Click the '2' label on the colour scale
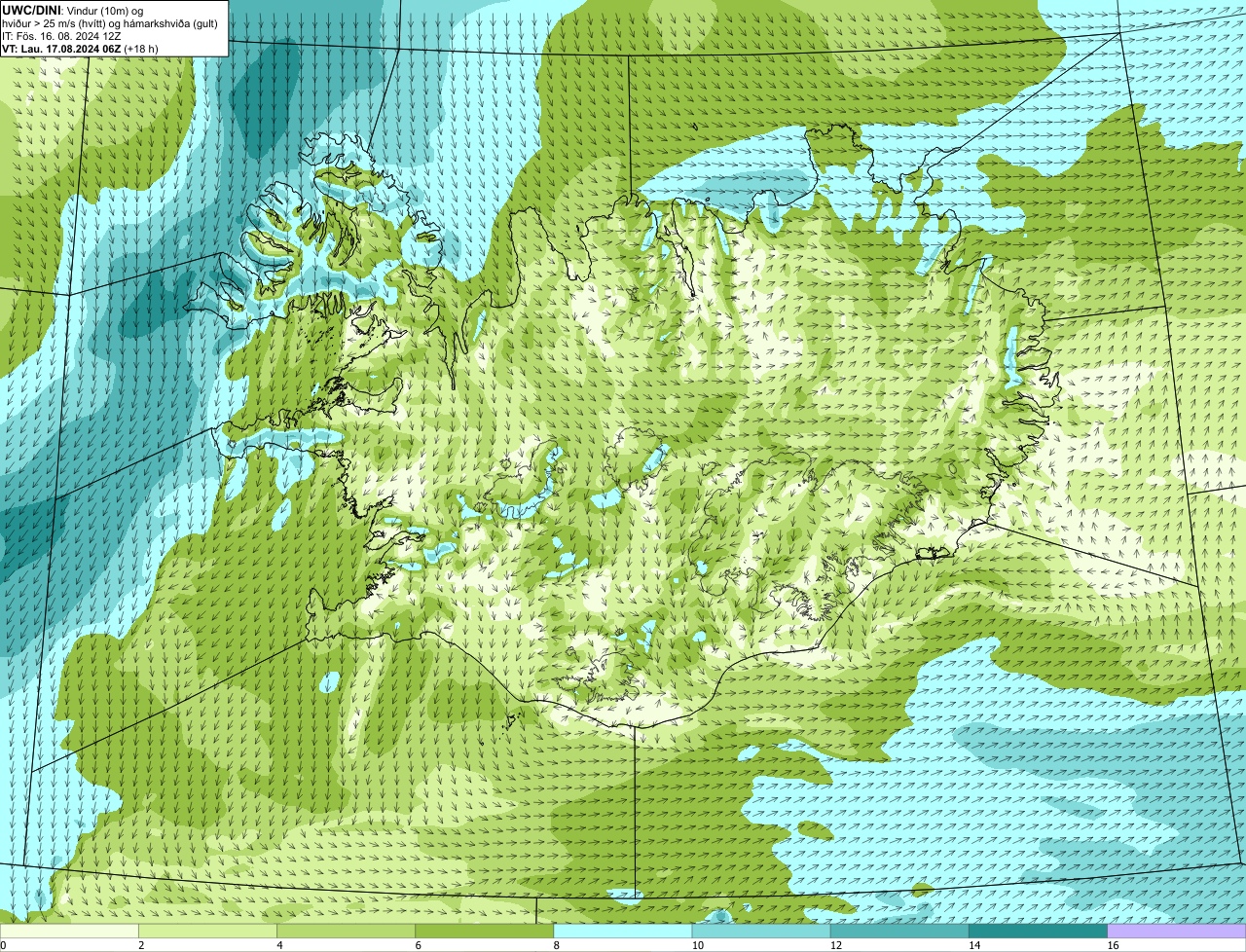This screenshot has width=1246, height=952. point(141,945)
